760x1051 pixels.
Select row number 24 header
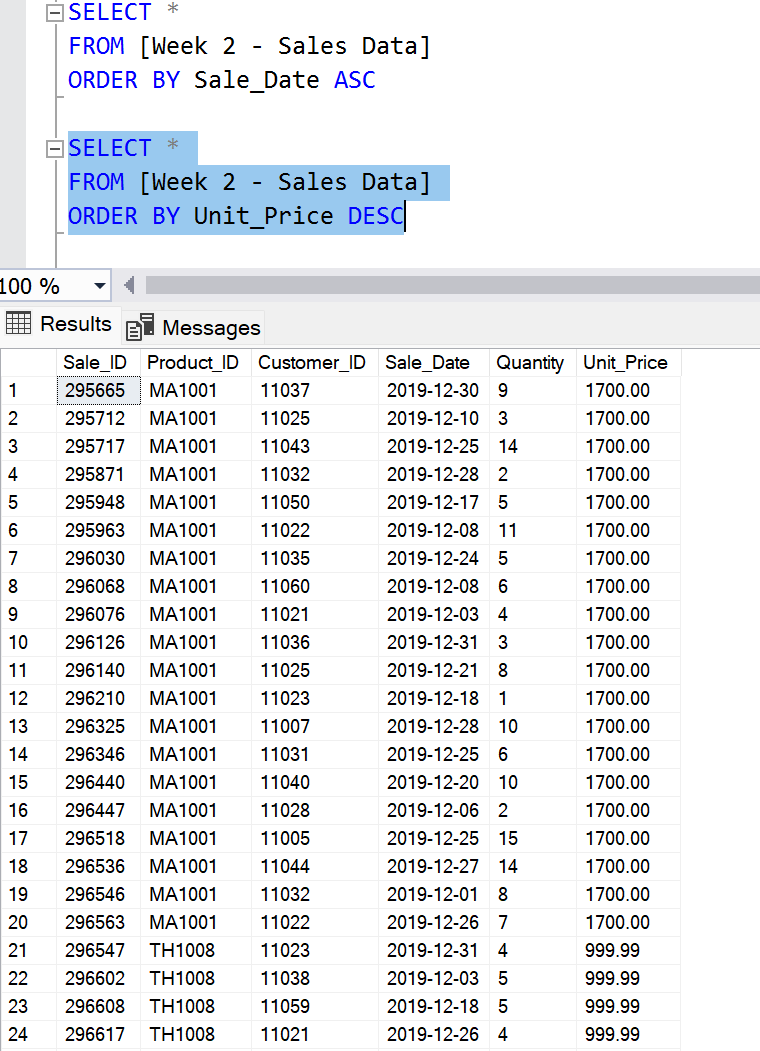coord(29,1034)
